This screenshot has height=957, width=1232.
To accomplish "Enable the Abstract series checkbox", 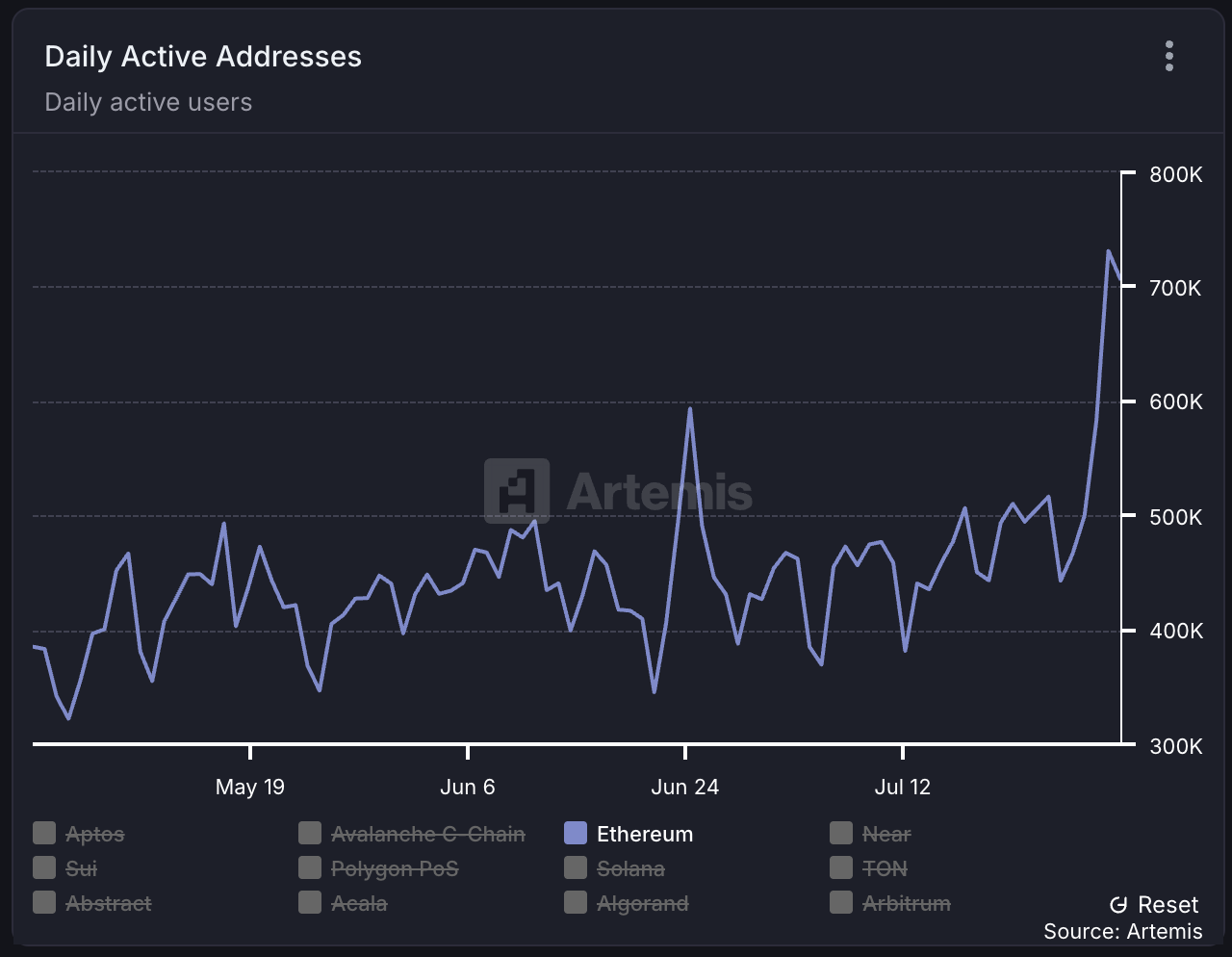I will [44, 902].
